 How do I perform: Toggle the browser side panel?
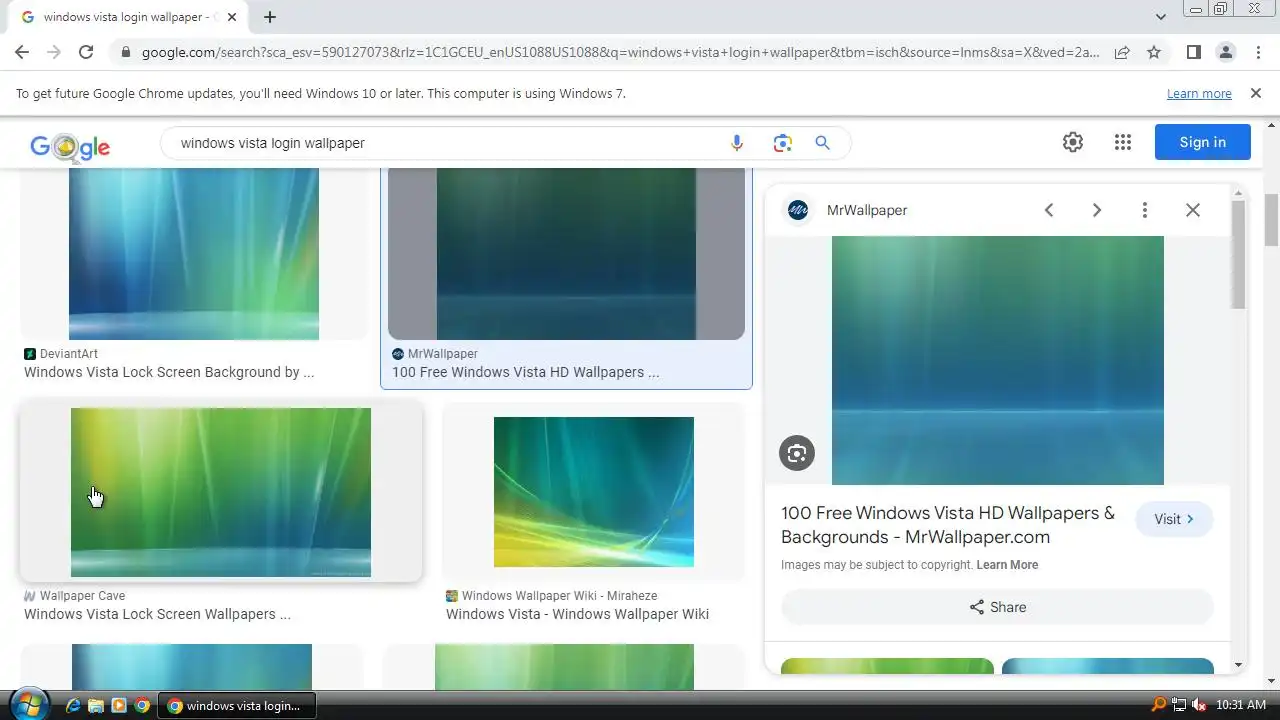point(1194,53)
